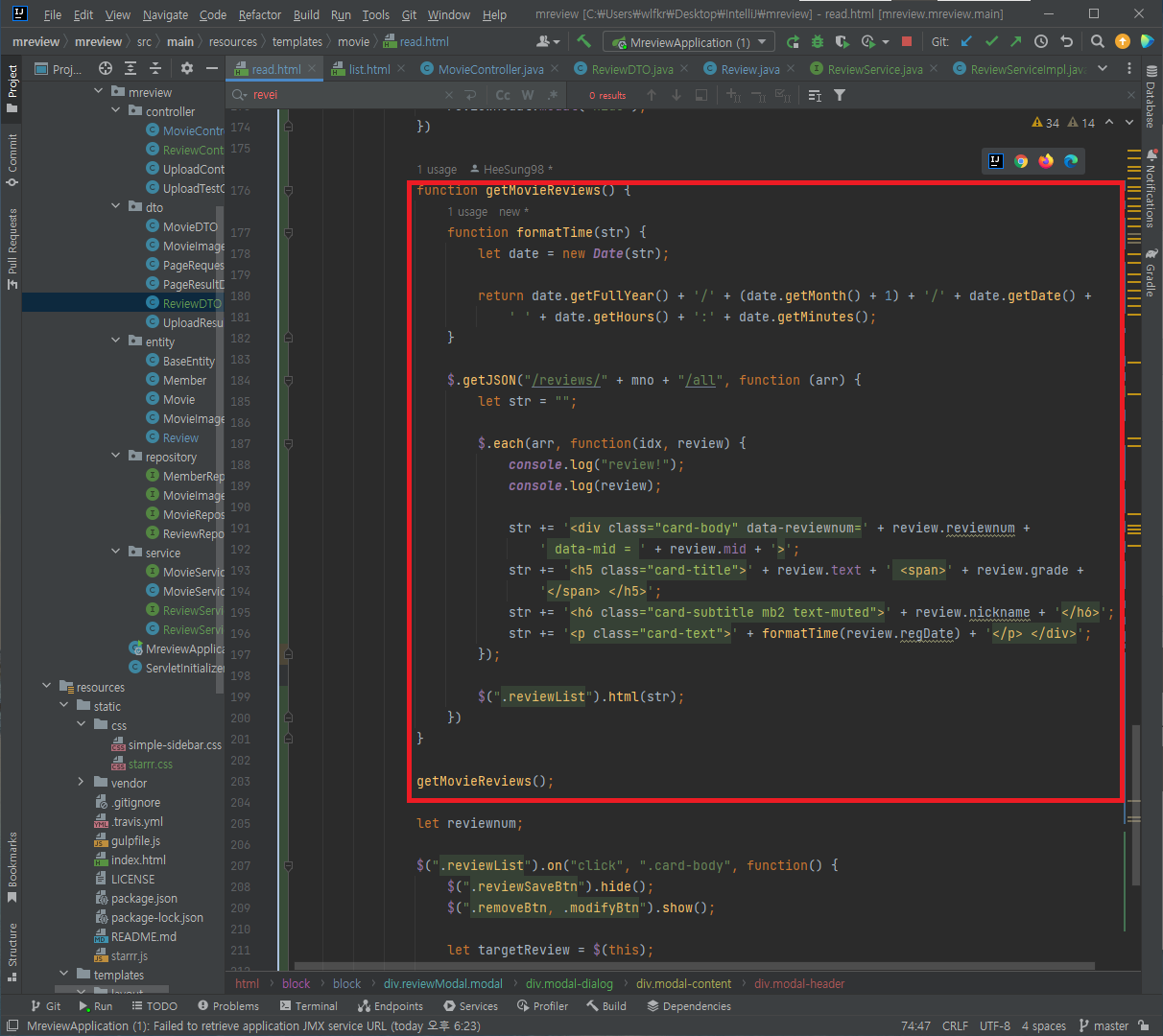Click the Build project hammer icon

[x=583, y=41]
